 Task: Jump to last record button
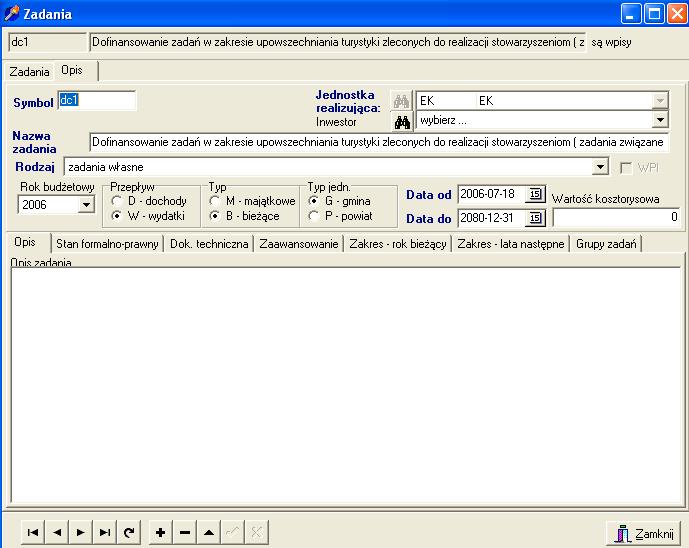click(105, 533)
